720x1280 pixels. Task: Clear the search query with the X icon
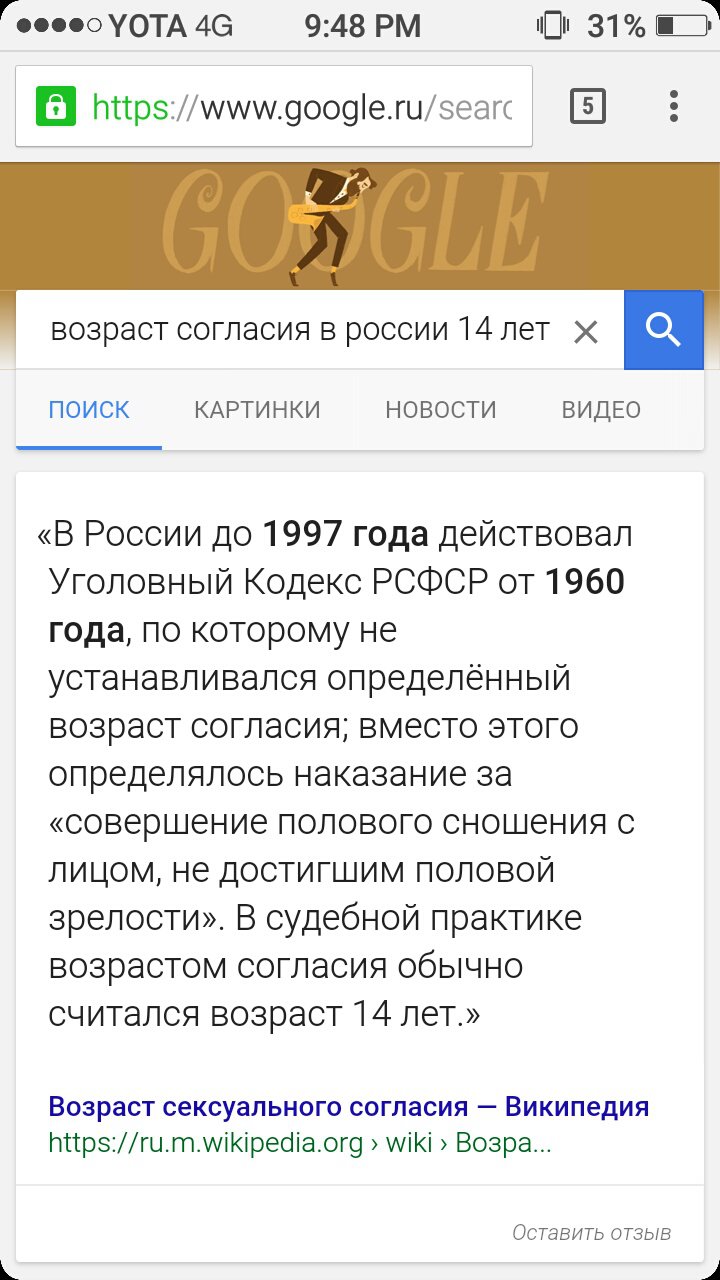586,331
